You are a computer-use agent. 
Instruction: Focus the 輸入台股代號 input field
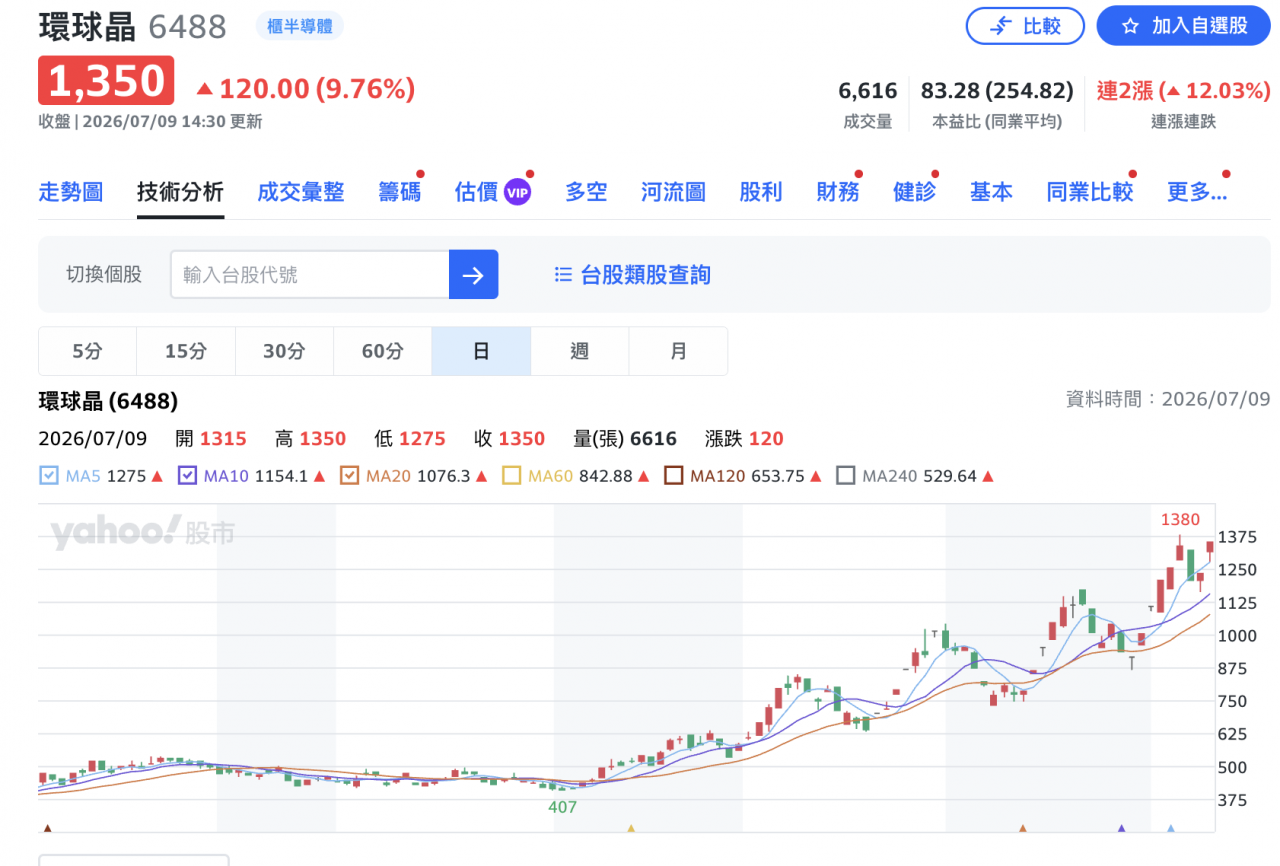tap(309, 275)
